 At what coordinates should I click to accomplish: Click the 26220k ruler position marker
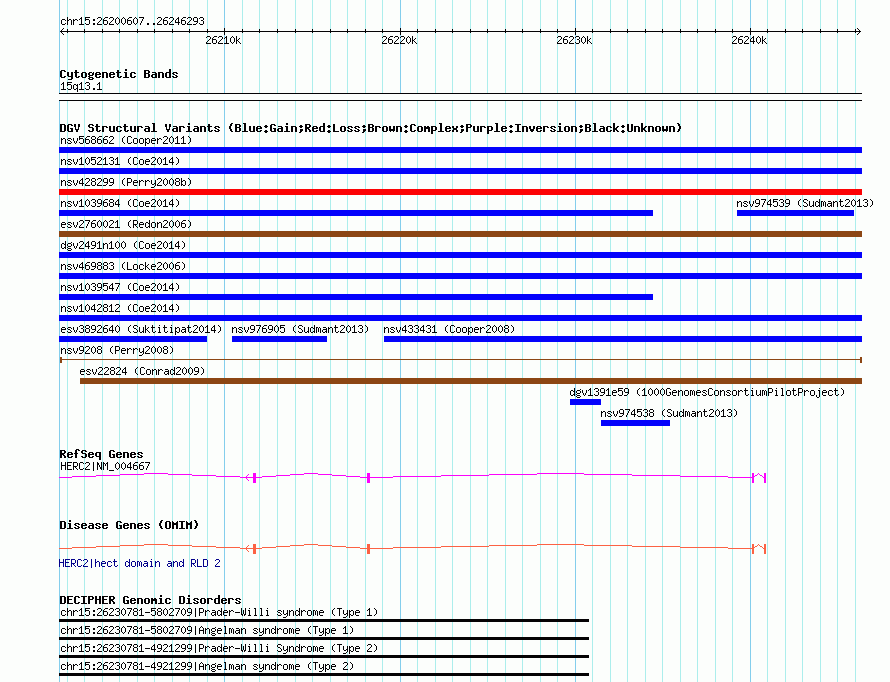[x=399, y=40]
